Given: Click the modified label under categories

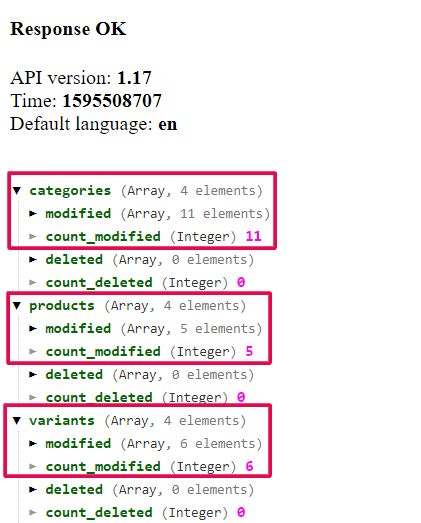Looking at the screenshot, I should click(78, 214).
